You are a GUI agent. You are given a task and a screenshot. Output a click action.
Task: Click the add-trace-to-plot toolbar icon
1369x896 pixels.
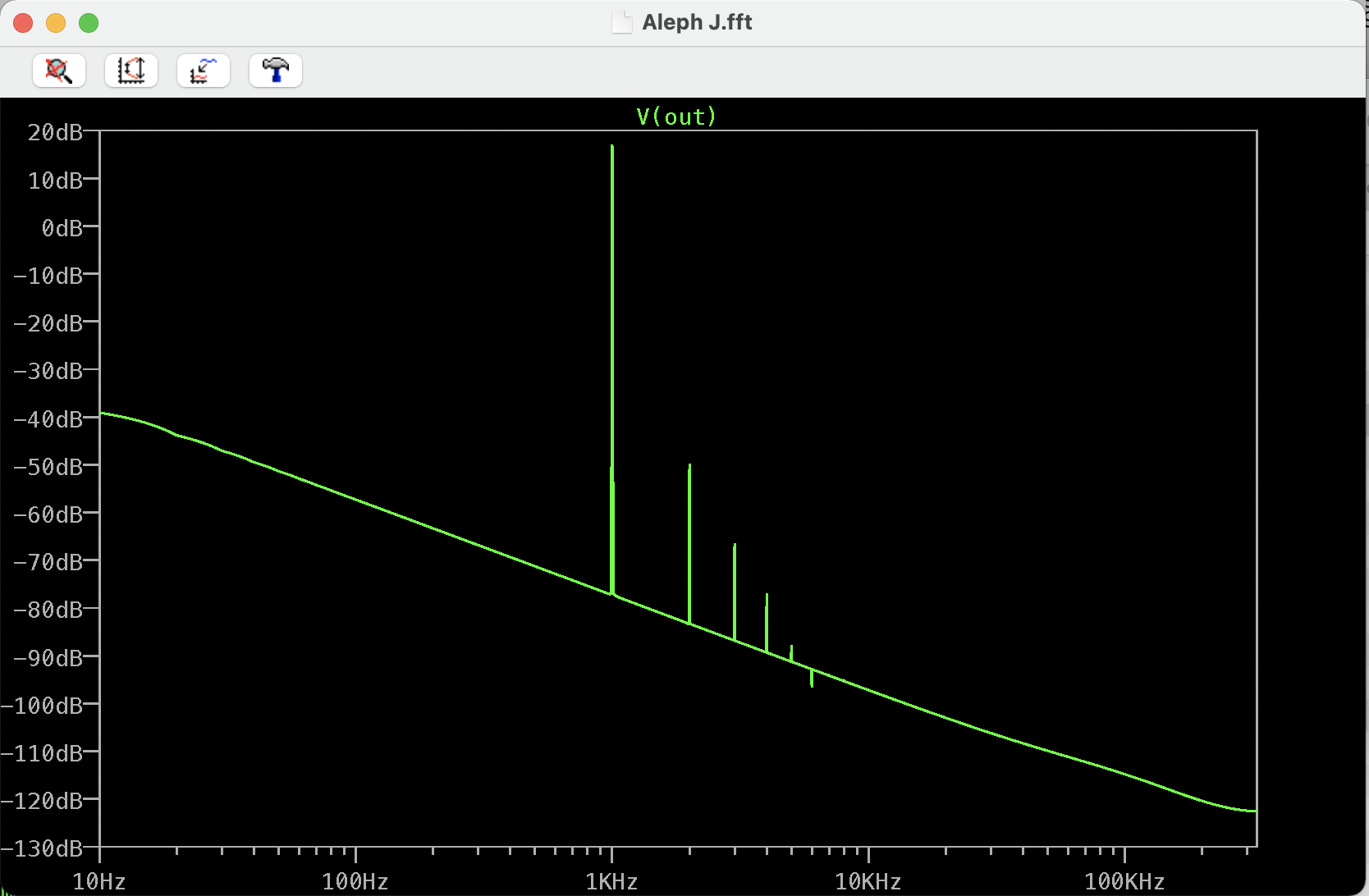204,71
